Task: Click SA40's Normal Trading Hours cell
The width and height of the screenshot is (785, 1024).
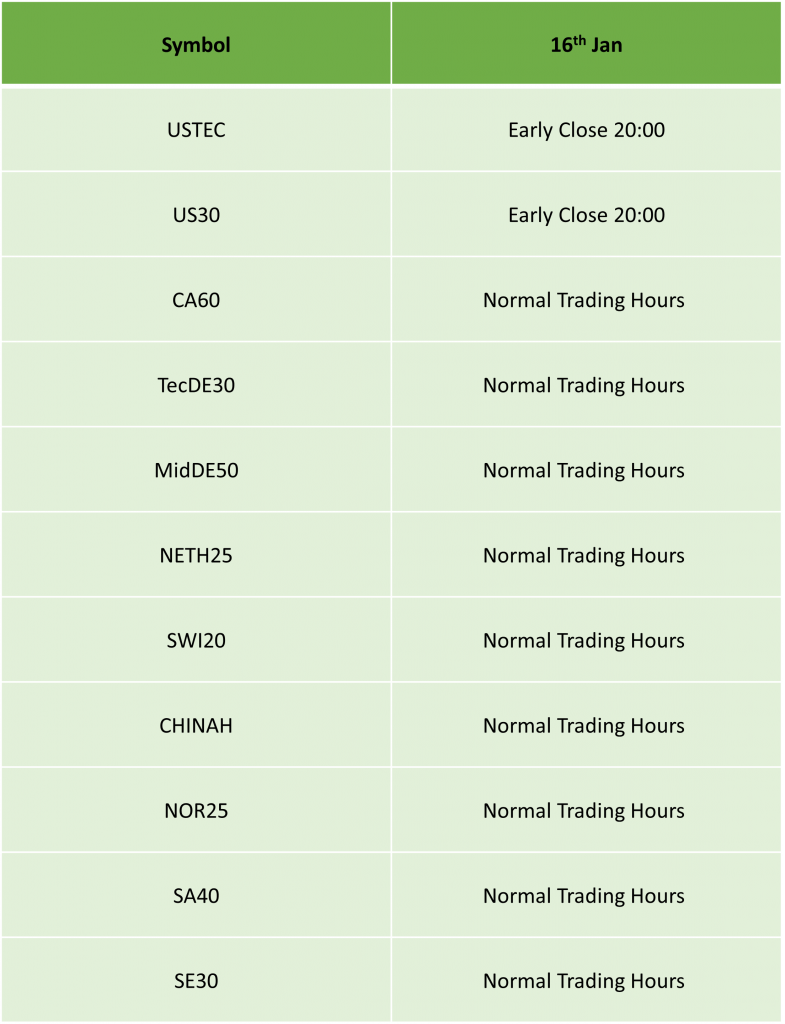Action: (x=586, y=895)
